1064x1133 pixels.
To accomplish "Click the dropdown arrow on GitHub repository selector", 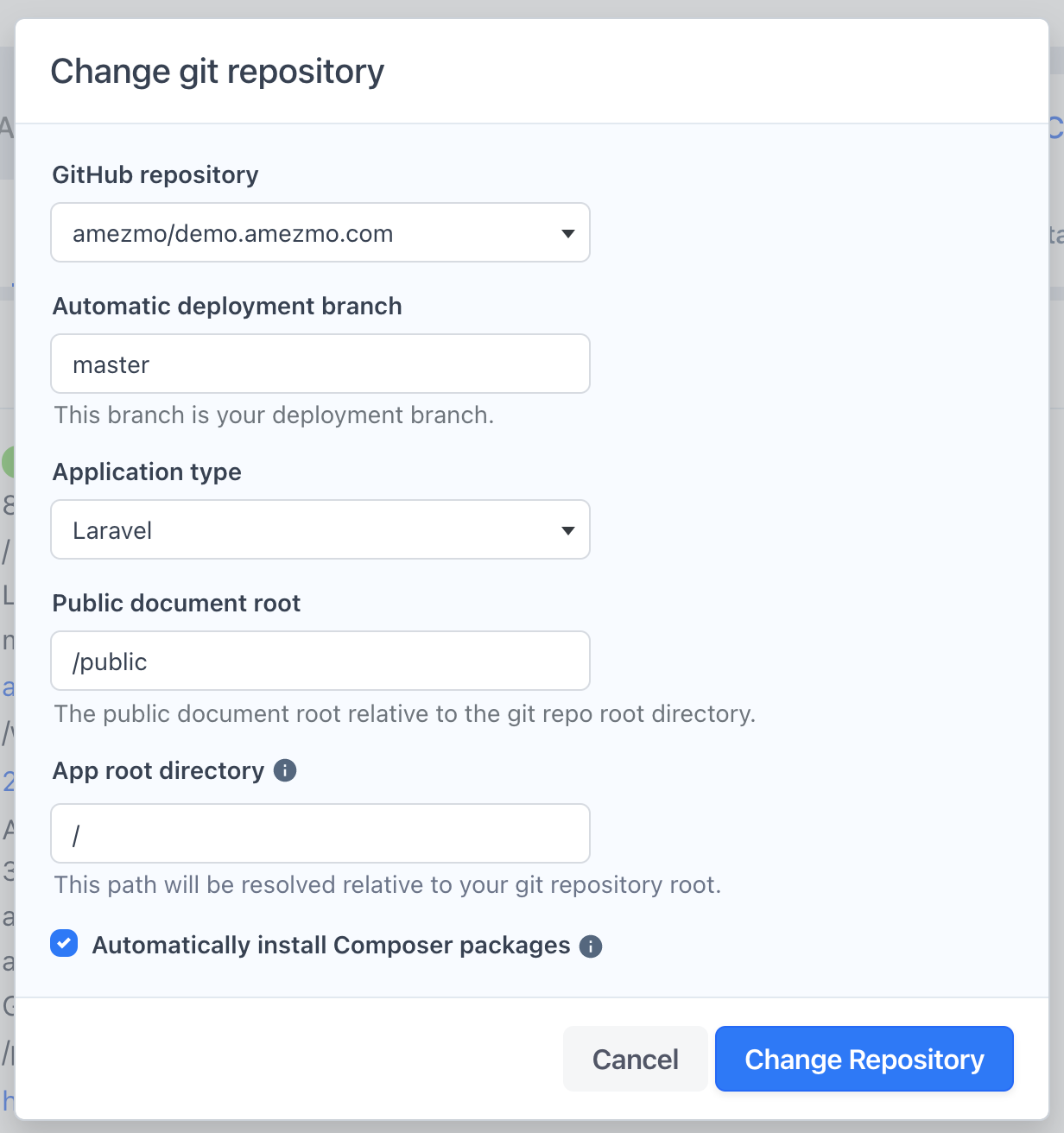I will tap(568, 232).
